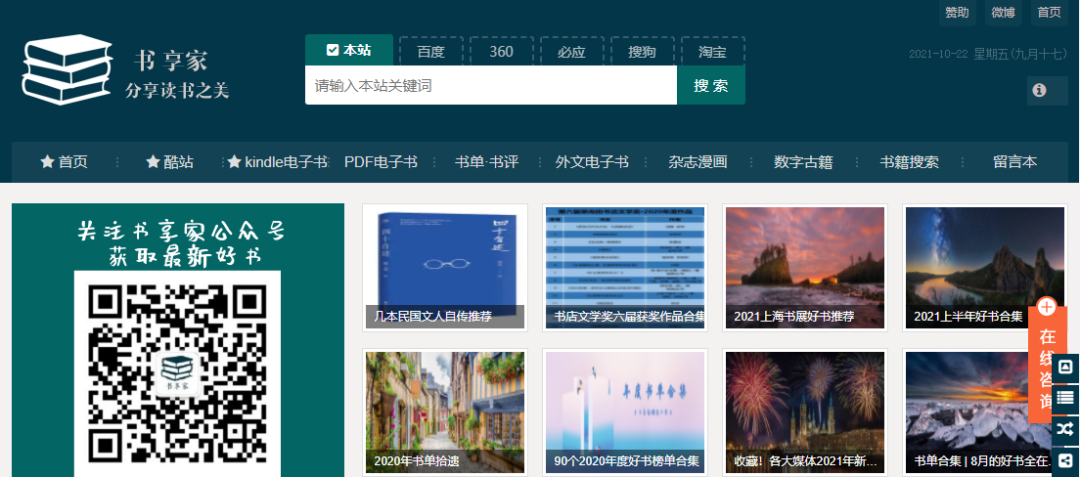Click the date text 2021-10-22 星期五
The height and width of the screenshot is (477, 1080).
pos(988,54)
